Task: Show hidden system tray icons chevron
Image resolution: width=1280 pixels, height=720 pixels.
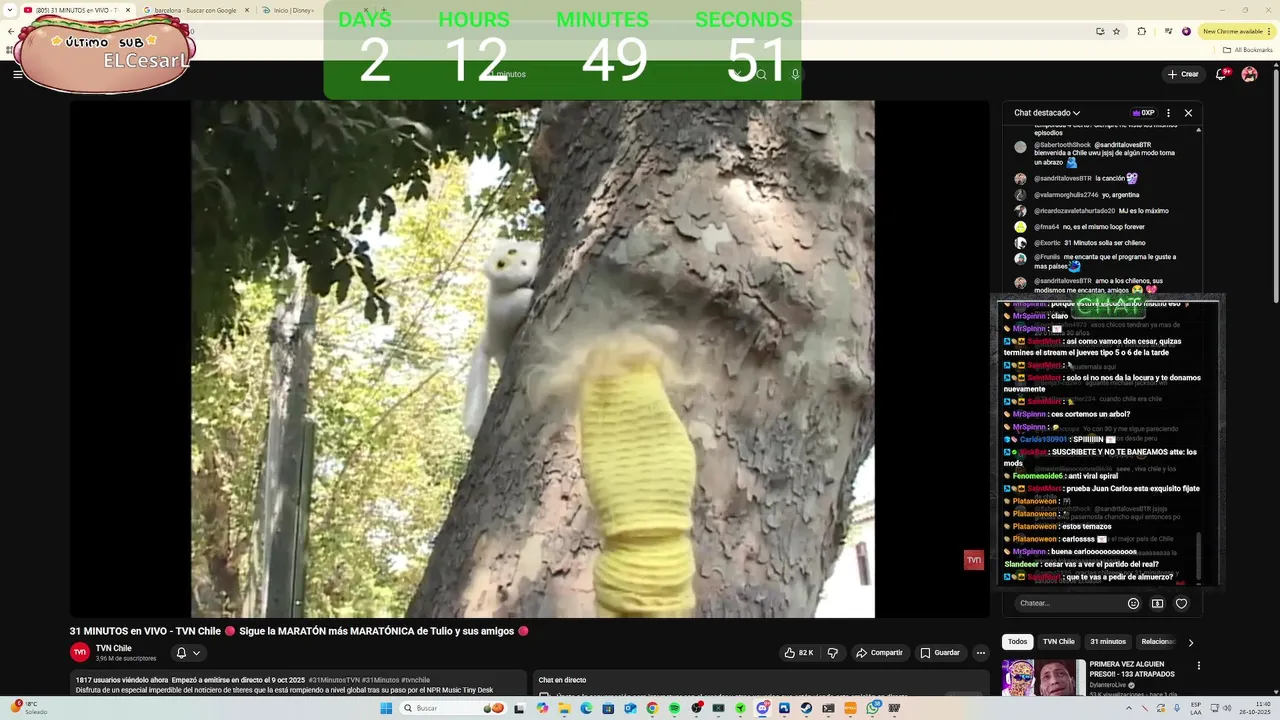Action: tap(1128, 708)
